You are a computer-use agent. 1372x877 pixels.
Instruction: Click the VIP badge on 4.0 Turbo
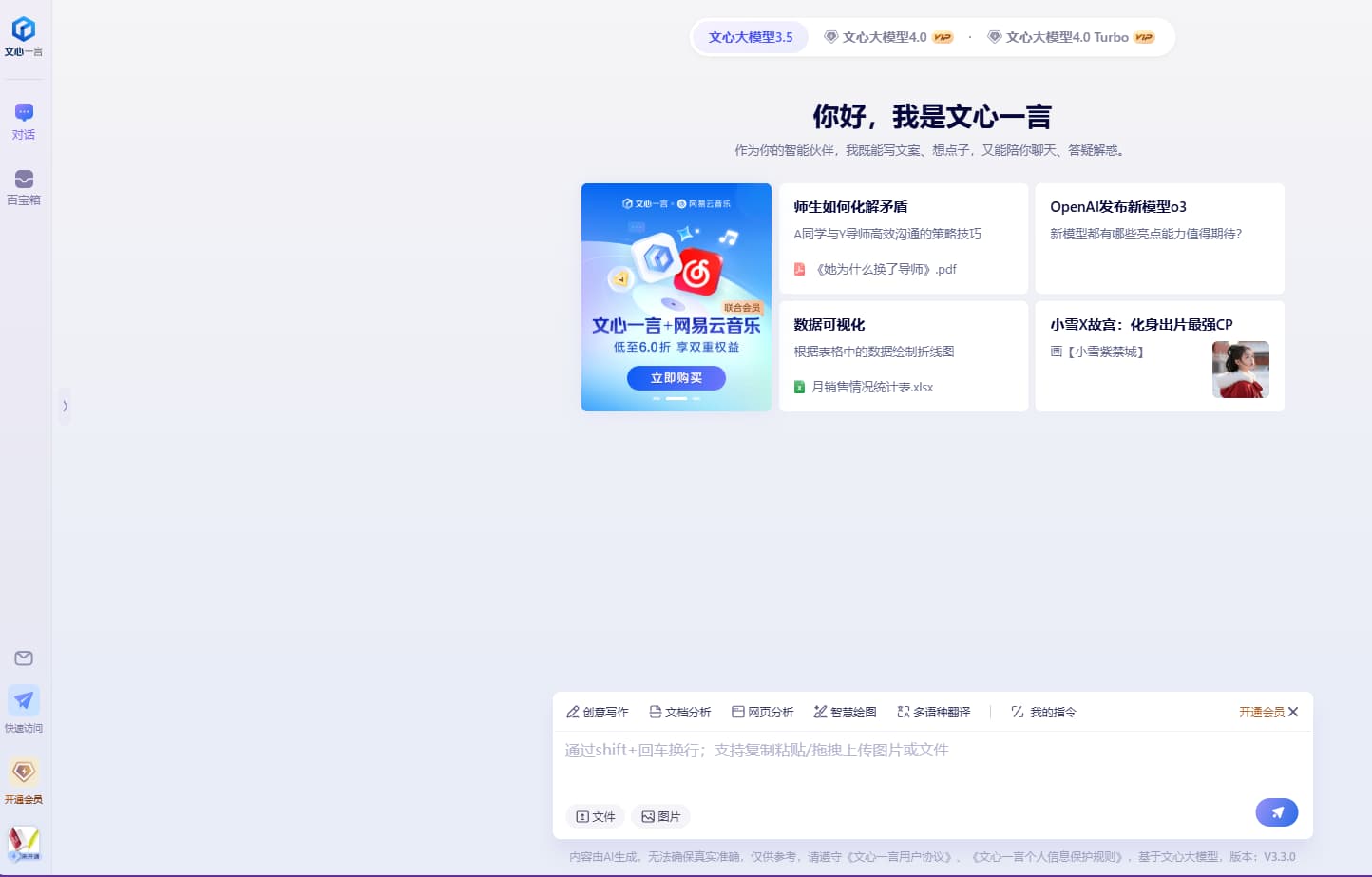coord(1144,37)
